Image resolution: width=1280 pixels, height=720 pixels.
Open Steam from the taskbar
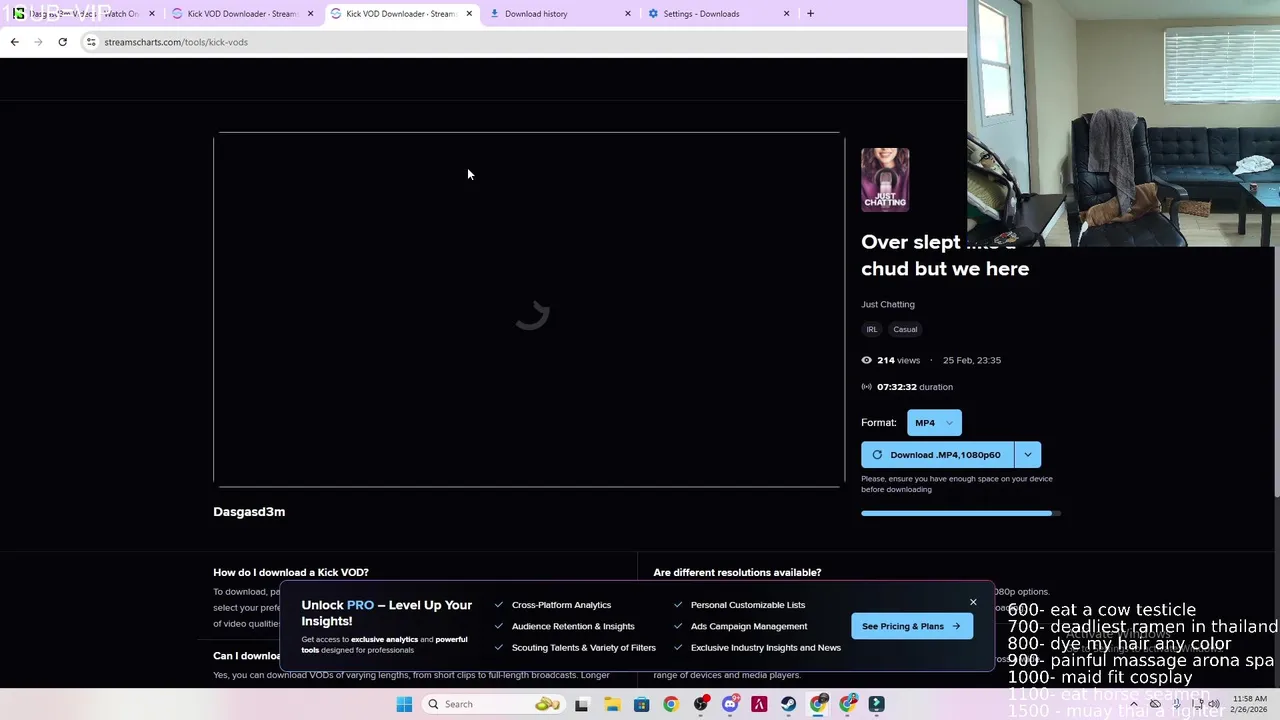pos(789,704)
